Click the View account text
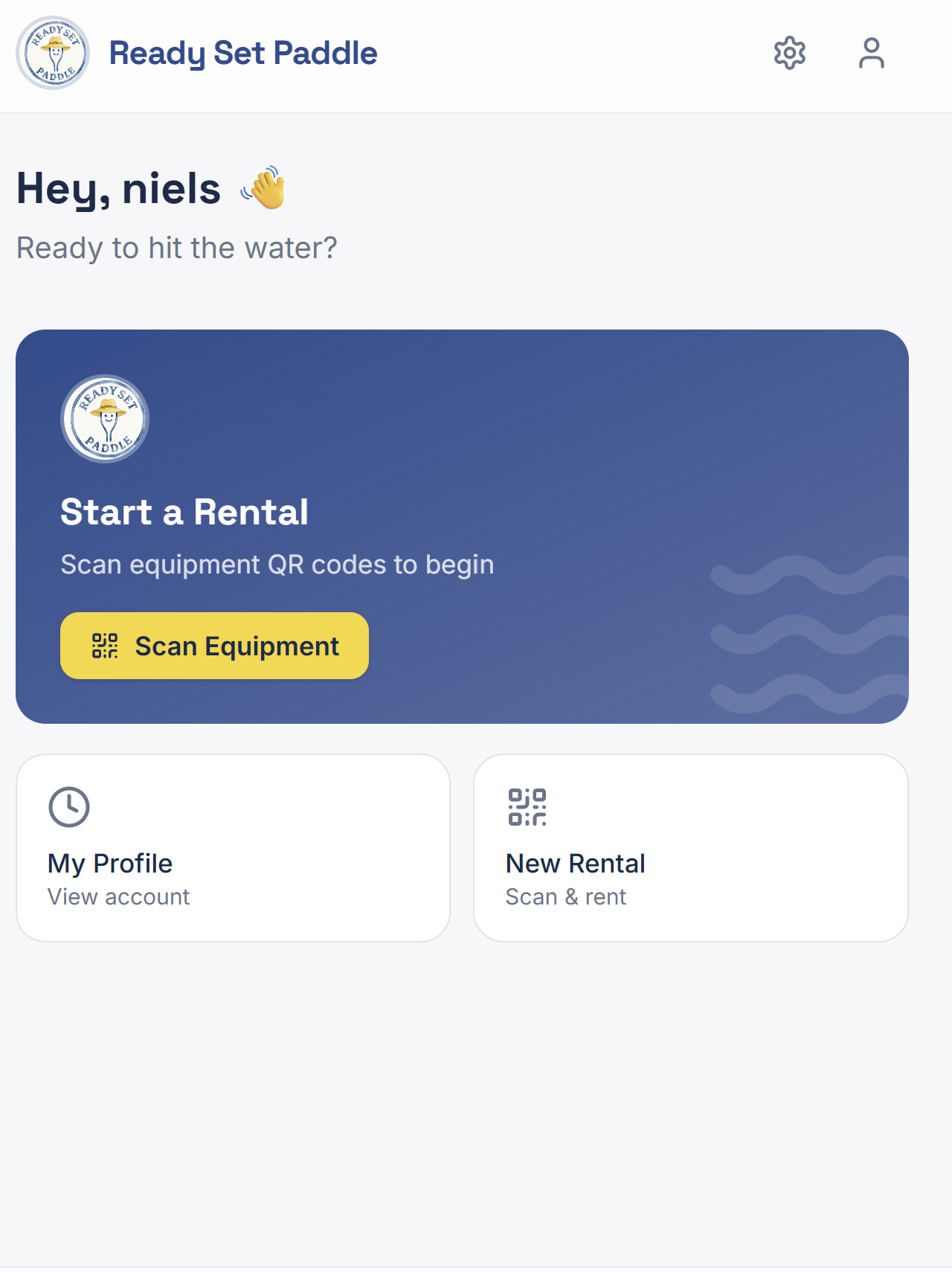The height and width of the screenshot is (1272, 952). pos(118,896)
